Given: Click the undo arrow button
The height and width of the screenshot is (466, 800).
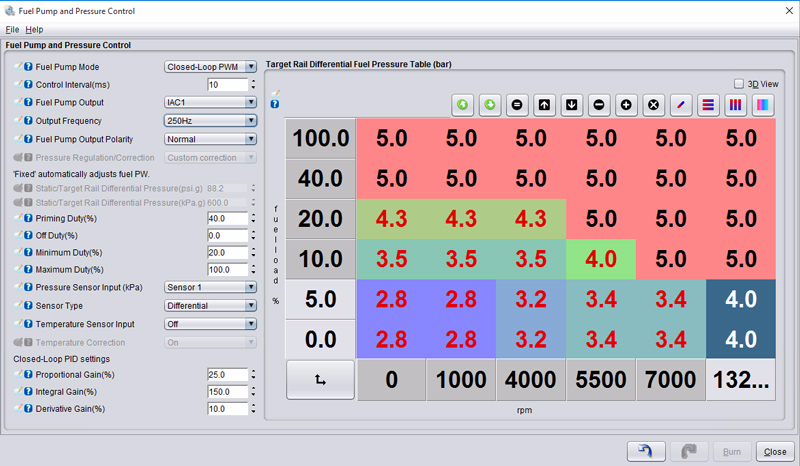Looking at the screenshot, I should point(646,451).
